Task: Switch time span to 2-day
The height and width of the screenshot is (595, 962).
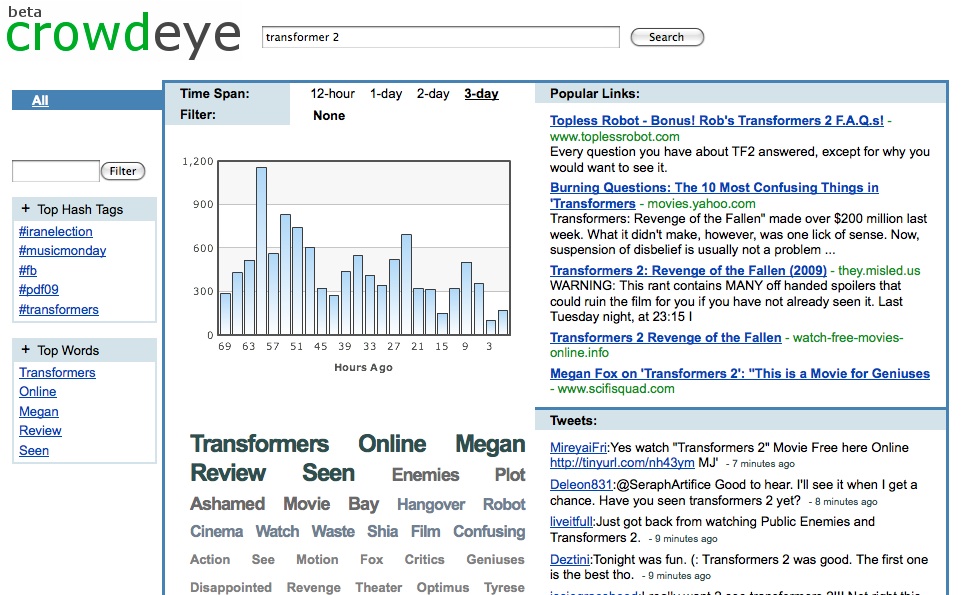Action: click(433, 94)
